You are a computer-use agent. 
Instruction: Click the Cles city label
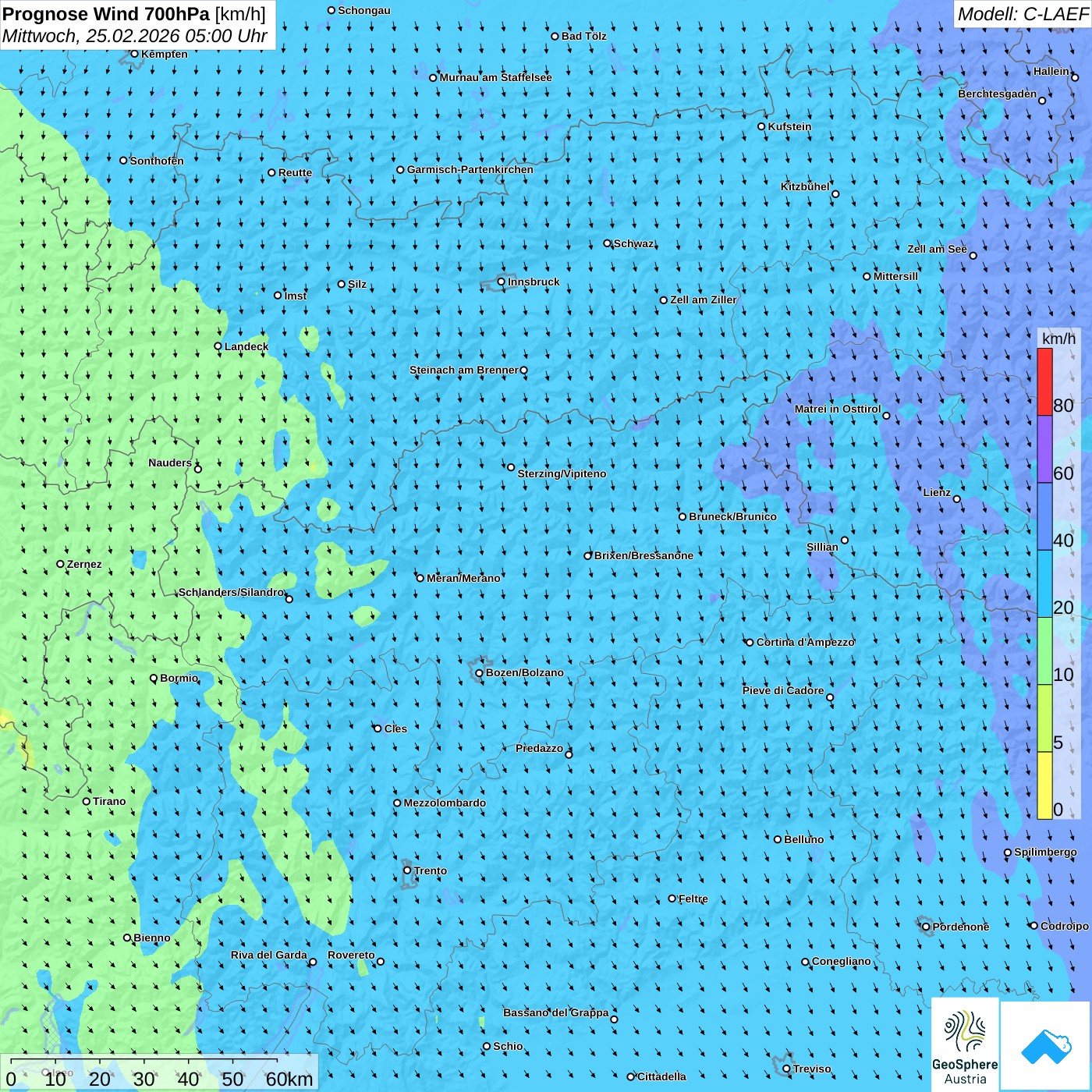click(x=395, y=729)
